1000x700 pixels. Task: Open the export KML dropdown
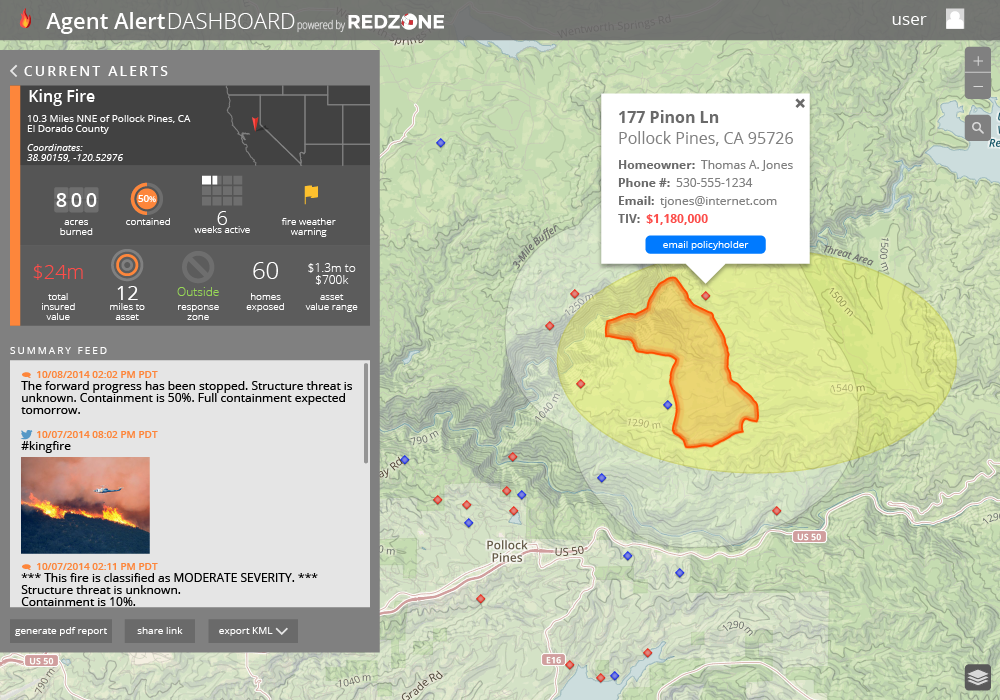[253, 631]
